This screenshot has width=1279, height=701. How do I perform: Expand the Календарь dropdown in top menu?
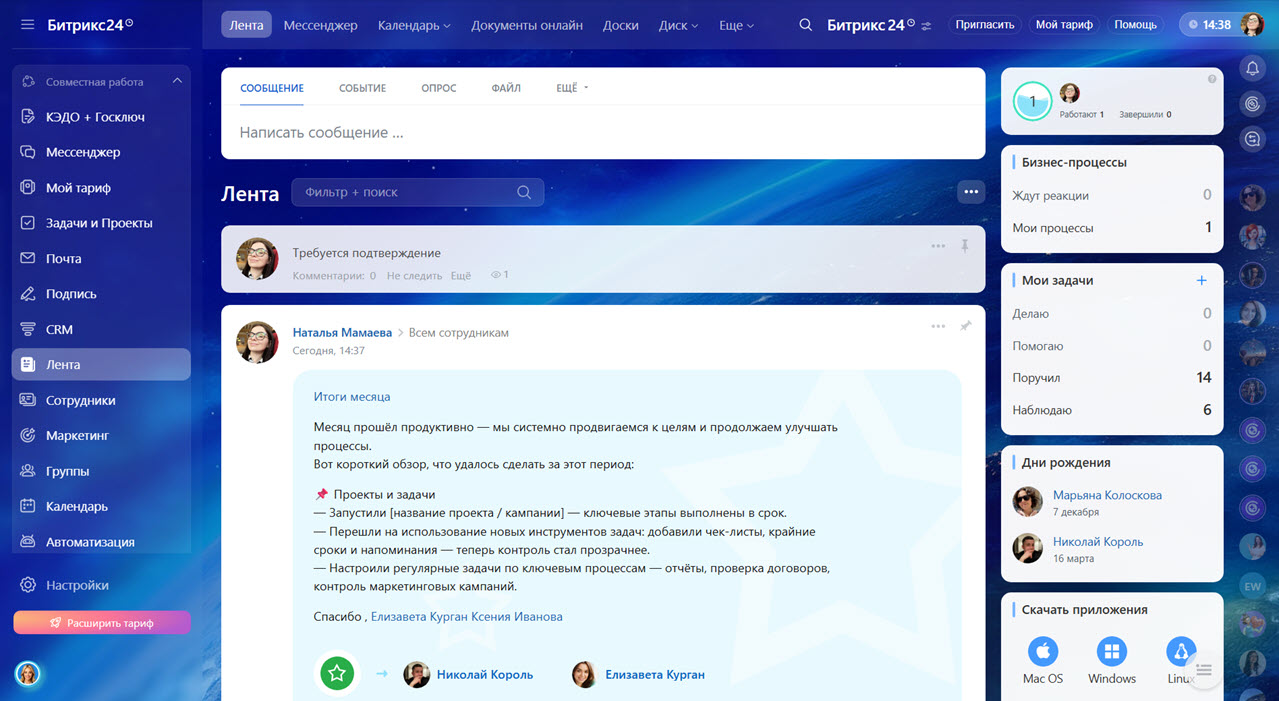[414, 25]
